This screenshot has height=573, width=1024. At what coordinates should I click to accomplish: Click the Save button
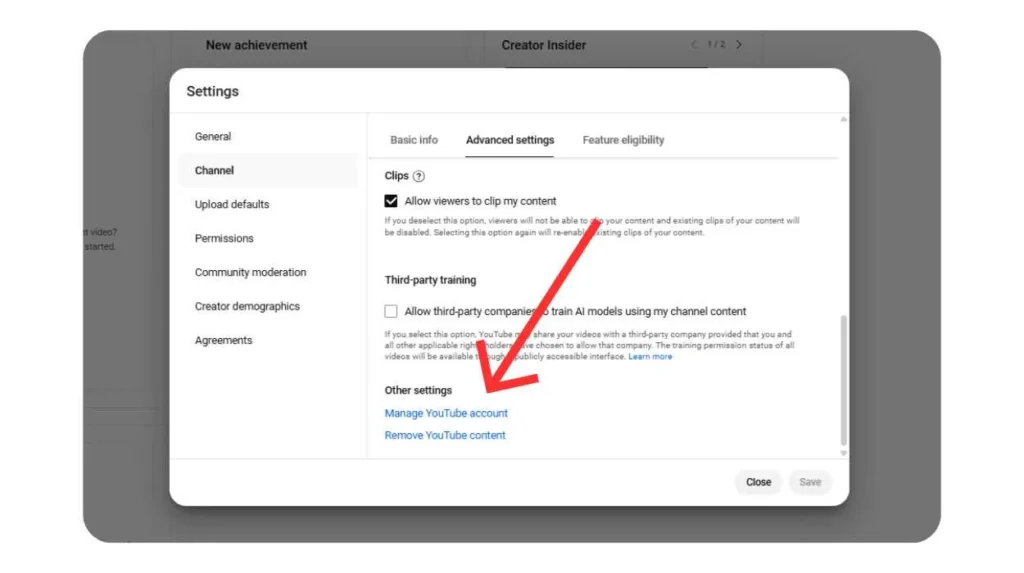pos(810,482)
